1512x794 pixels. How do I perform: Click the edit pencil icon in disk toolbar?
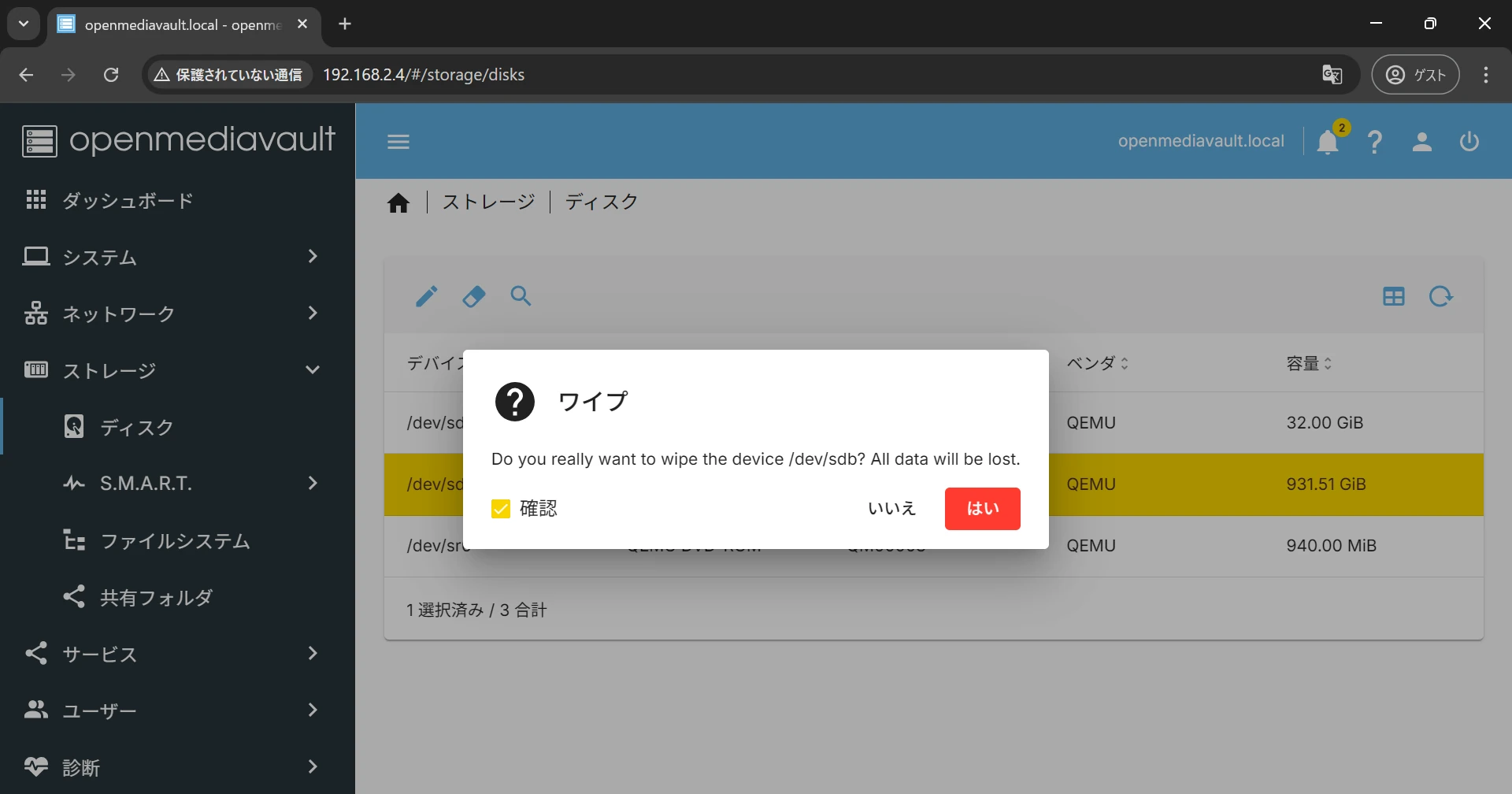[426, 297]
